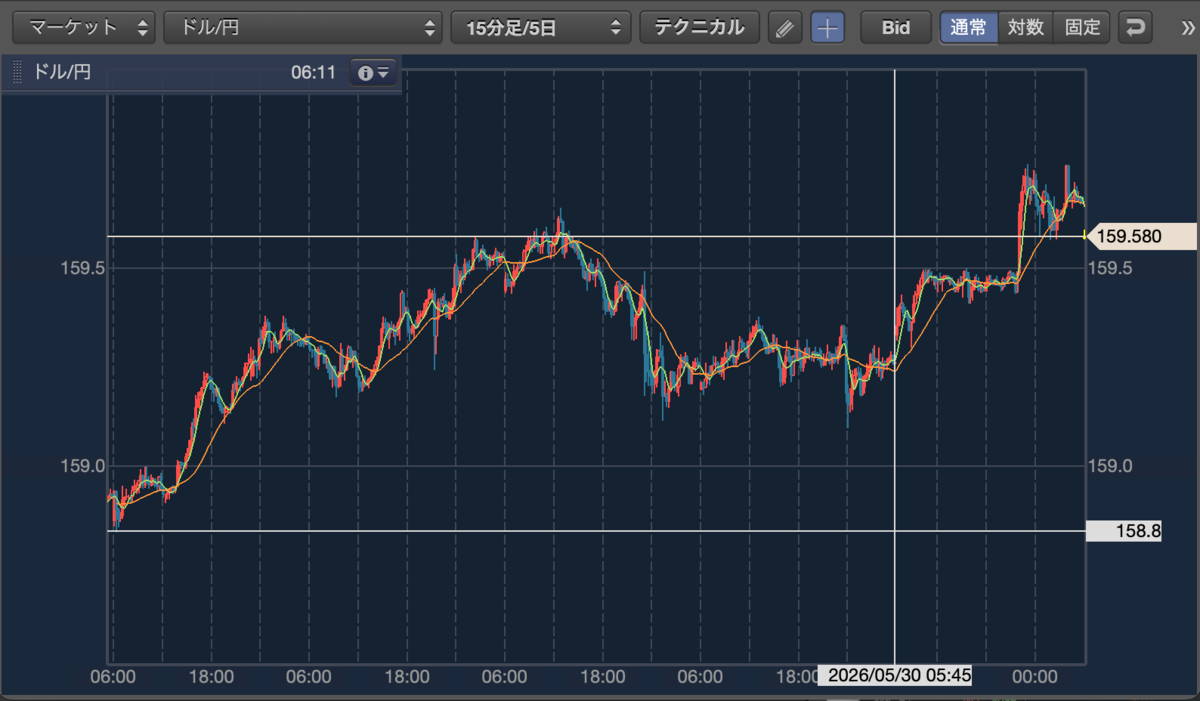Select the 通常 scale mode

click(x=968, y=27)
